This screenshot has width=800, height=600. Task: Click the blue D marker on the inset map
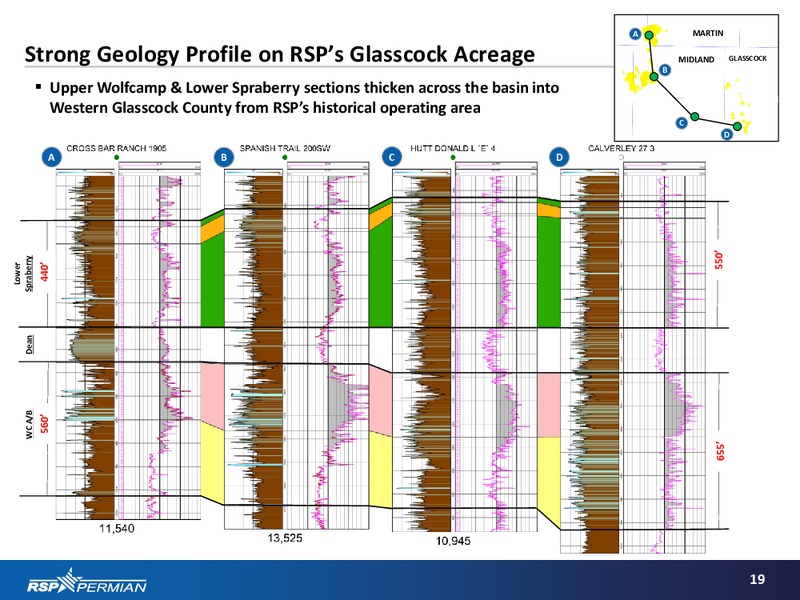tap(727, 134)
